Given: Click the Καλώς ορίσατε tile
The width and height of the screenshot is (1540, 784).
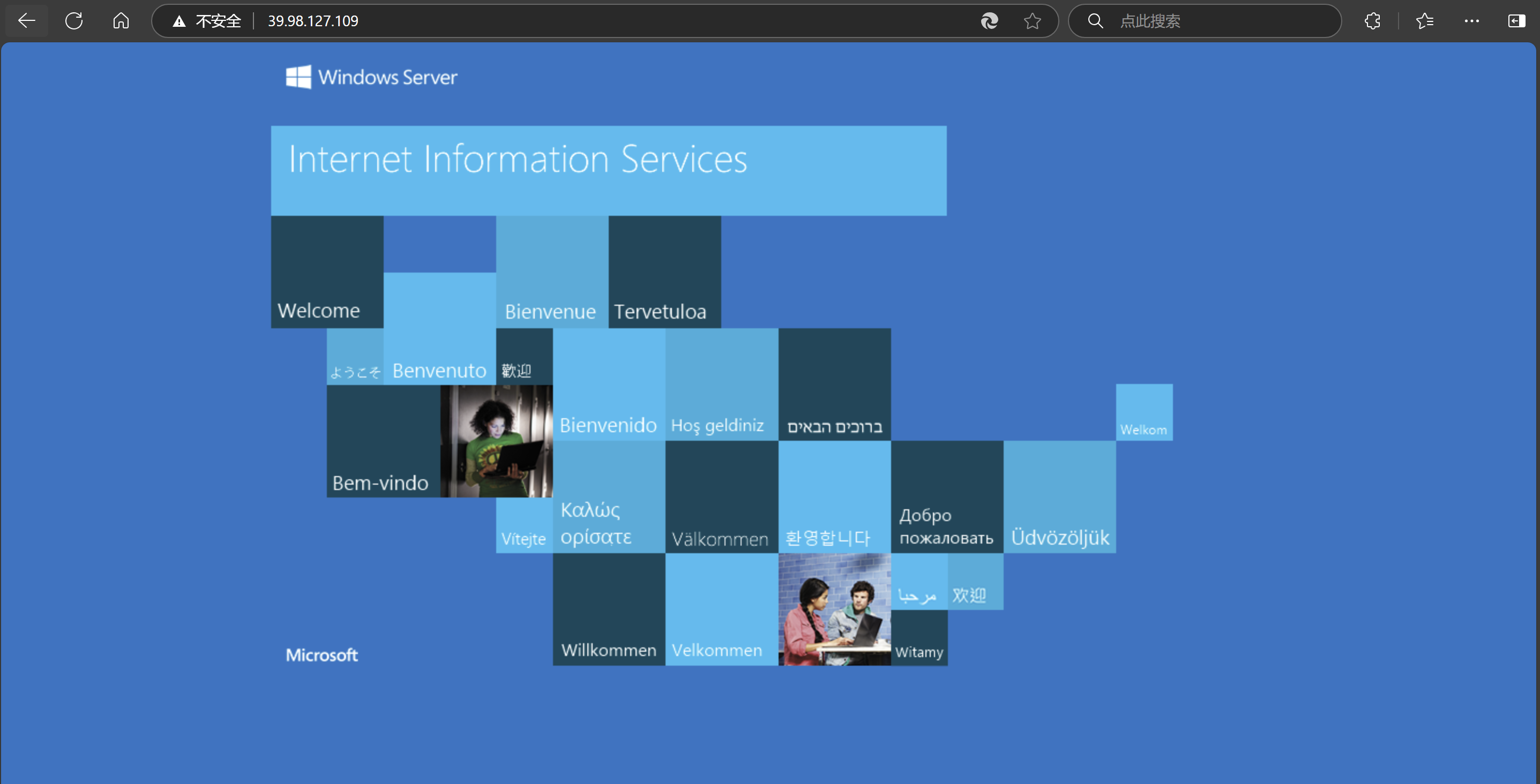Looking at the screenshot, I should (609, 497).
